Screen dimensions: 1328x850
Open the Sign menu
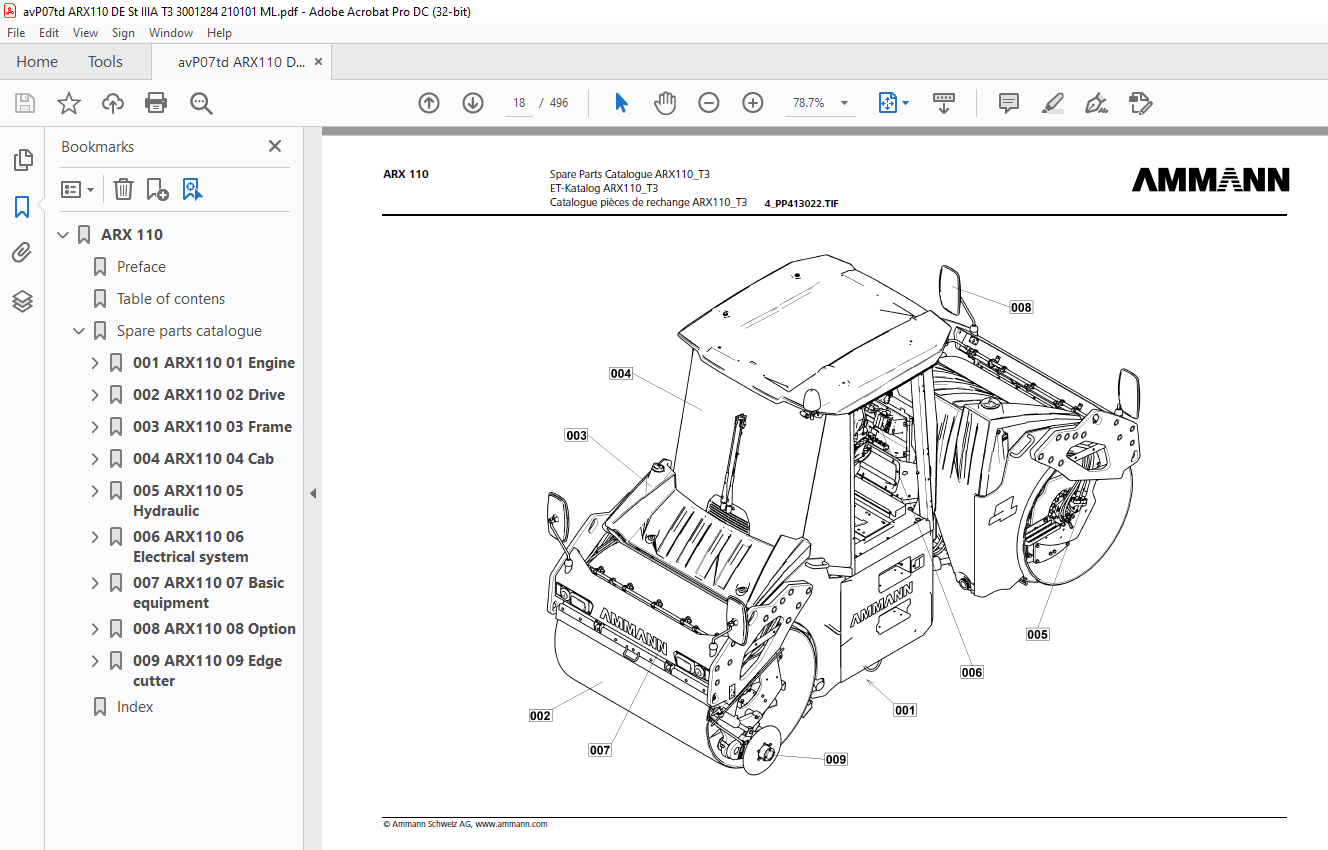tap(123, 33)
